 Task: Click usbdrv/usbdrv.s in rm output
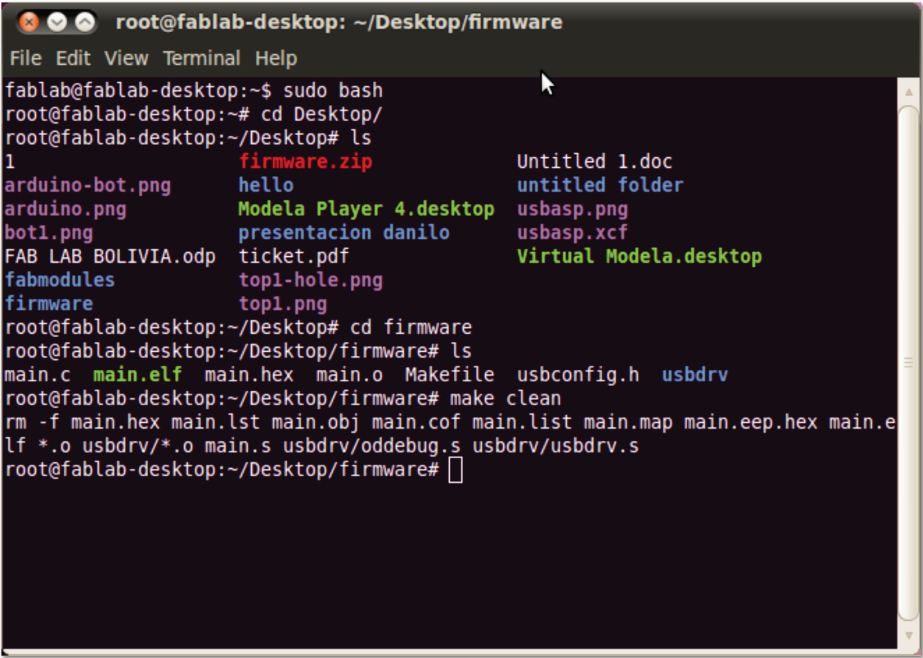[x=556, y=446]
